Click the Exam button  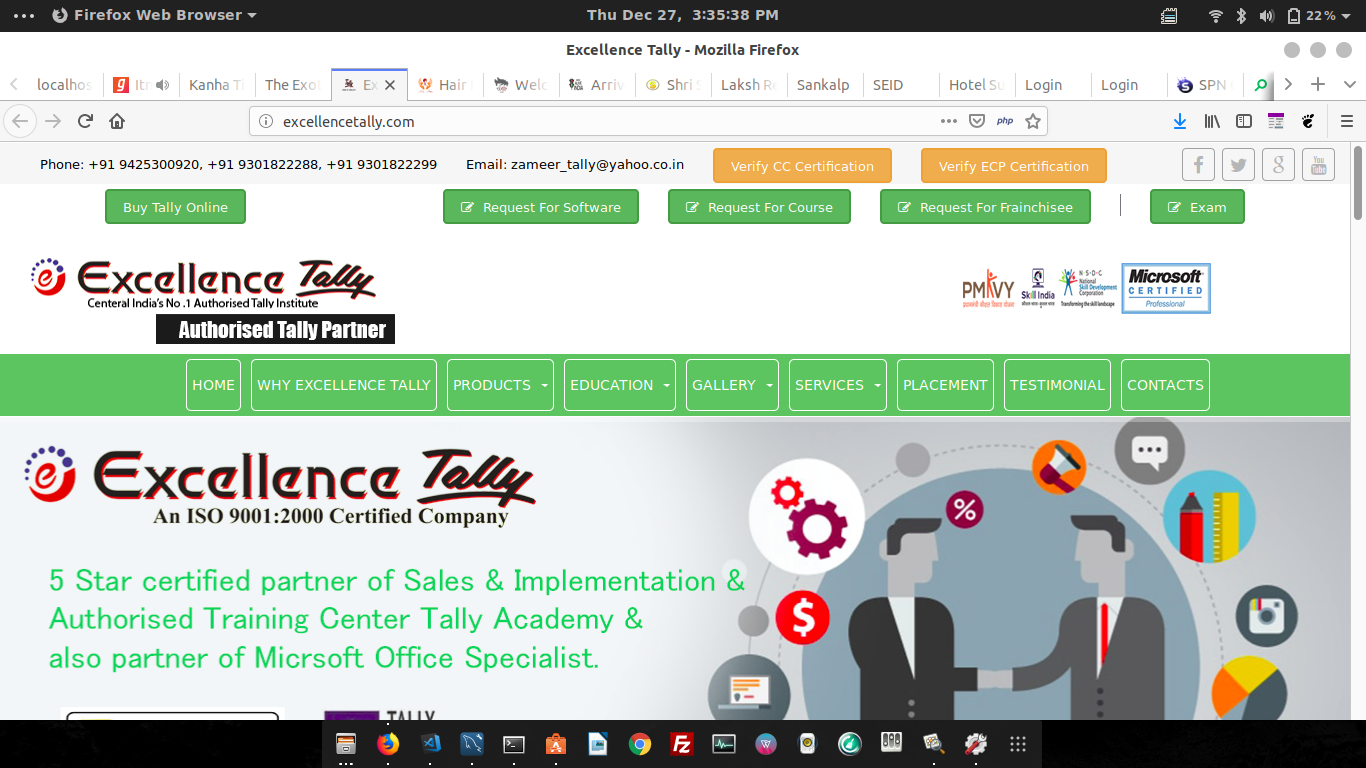click(1197, 207)
